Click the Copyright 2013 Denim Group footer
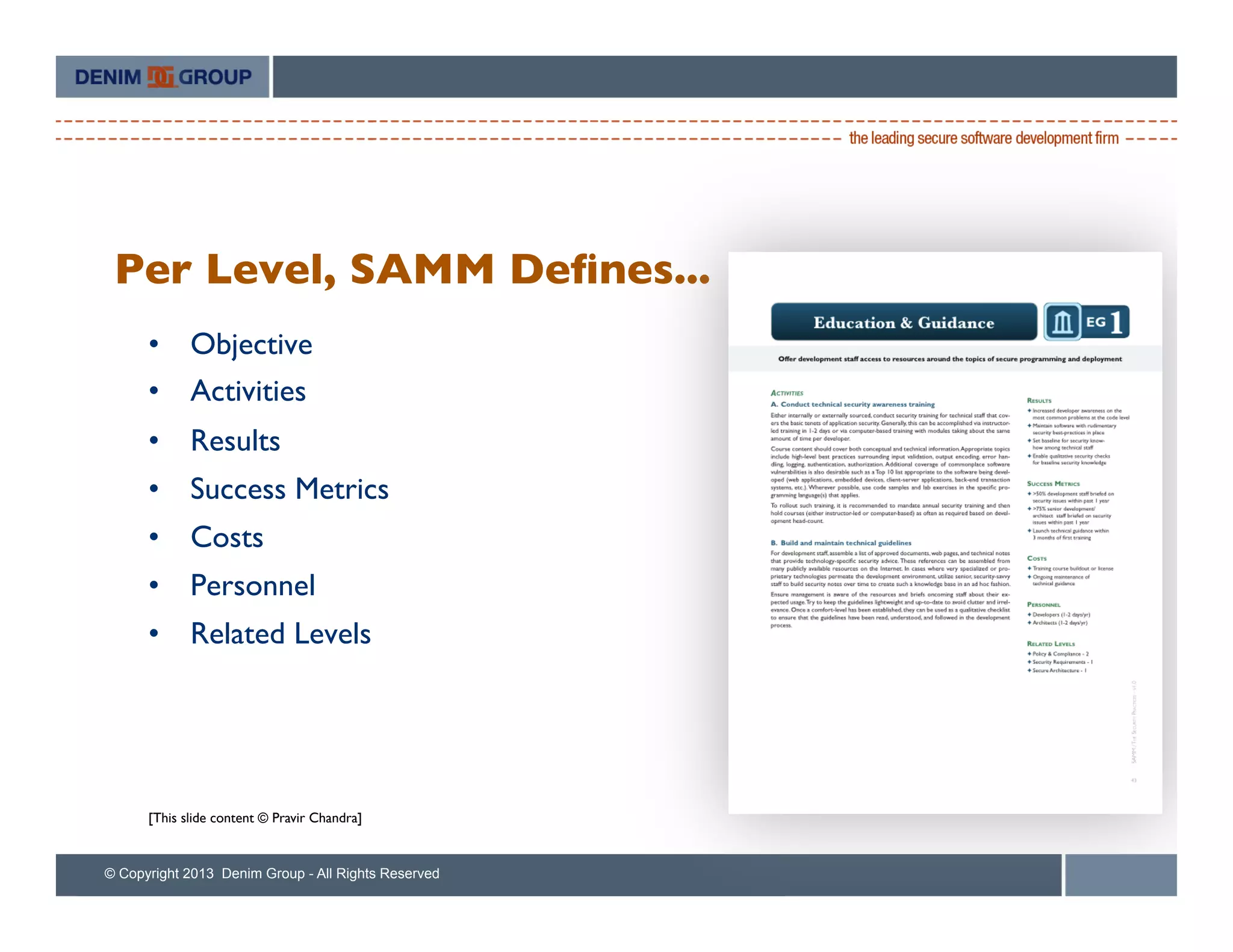This screenshot has width=1233, height=952. point(272,873)
